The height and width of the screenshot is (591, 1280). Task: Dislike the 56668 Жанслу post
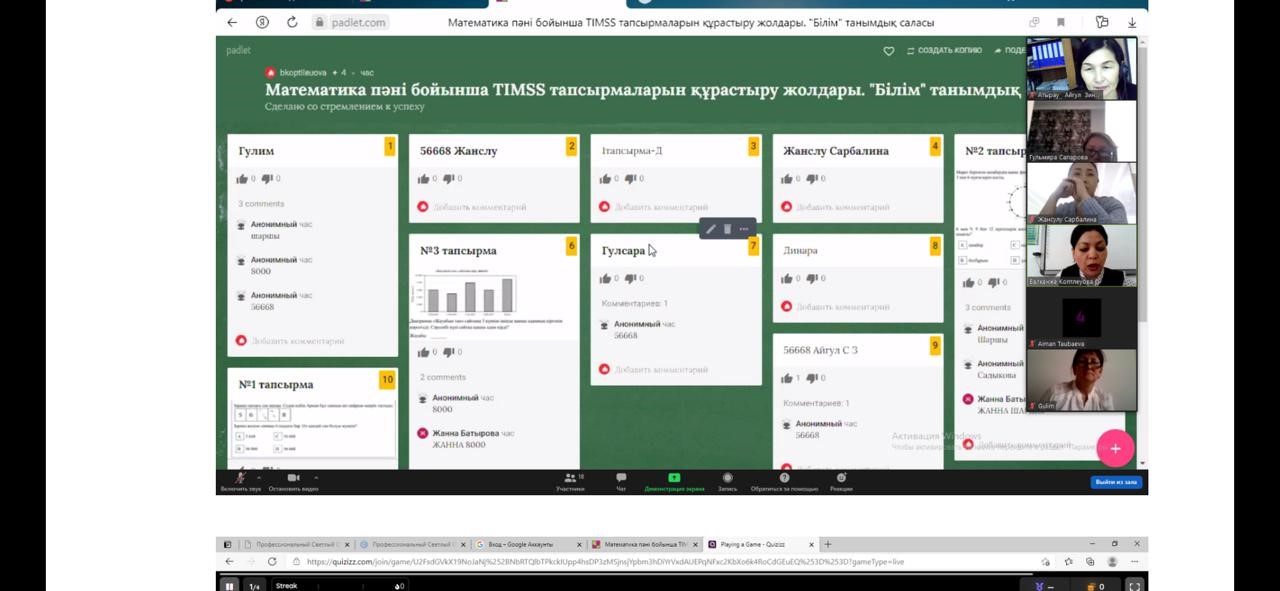[x=450, y=179]
